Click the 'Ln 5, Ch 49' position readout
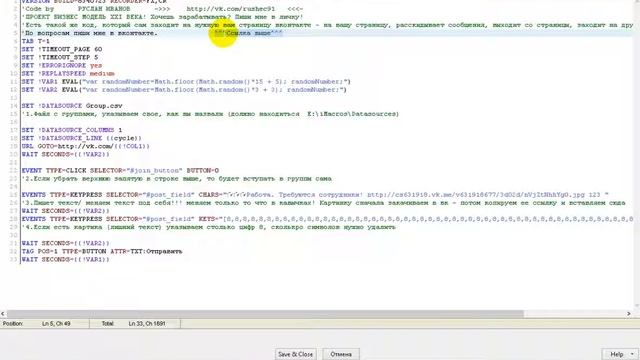 (56, 323)
